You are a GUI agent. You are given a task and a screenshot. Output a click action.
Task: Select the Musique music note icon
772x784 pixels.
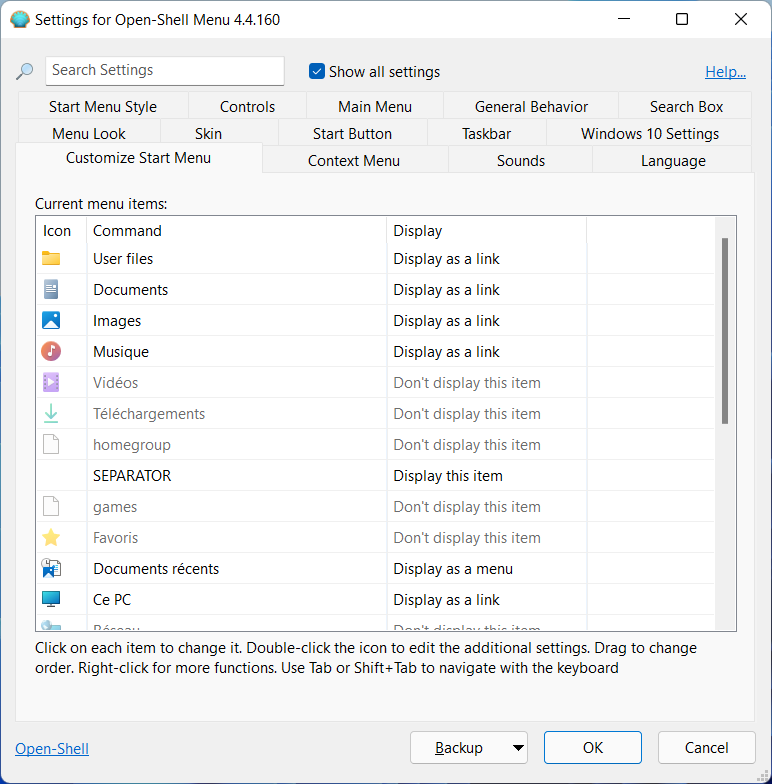pos(51,352)
